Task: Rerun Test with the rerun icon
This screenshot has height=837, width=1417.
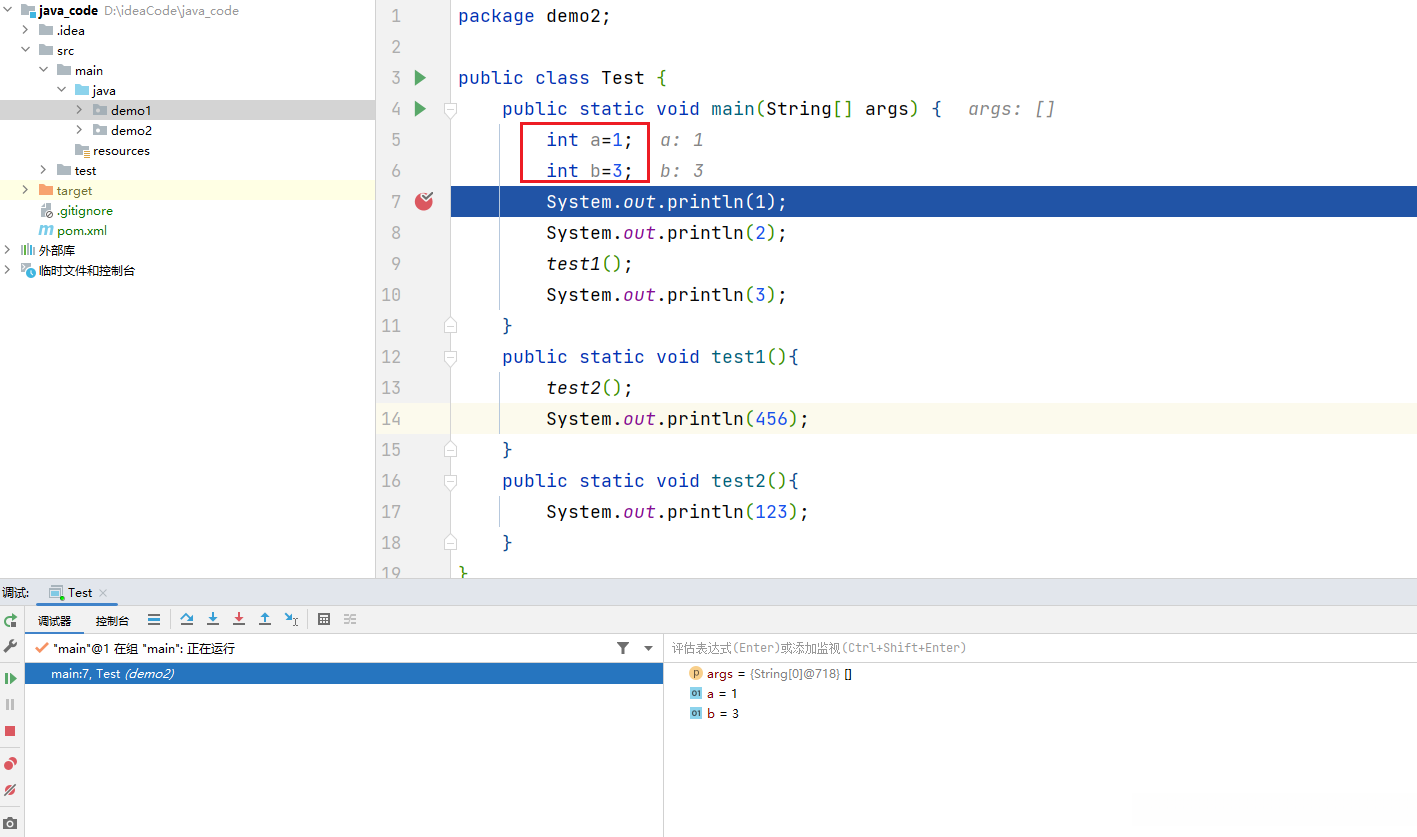Action: [x=10, y=621]
